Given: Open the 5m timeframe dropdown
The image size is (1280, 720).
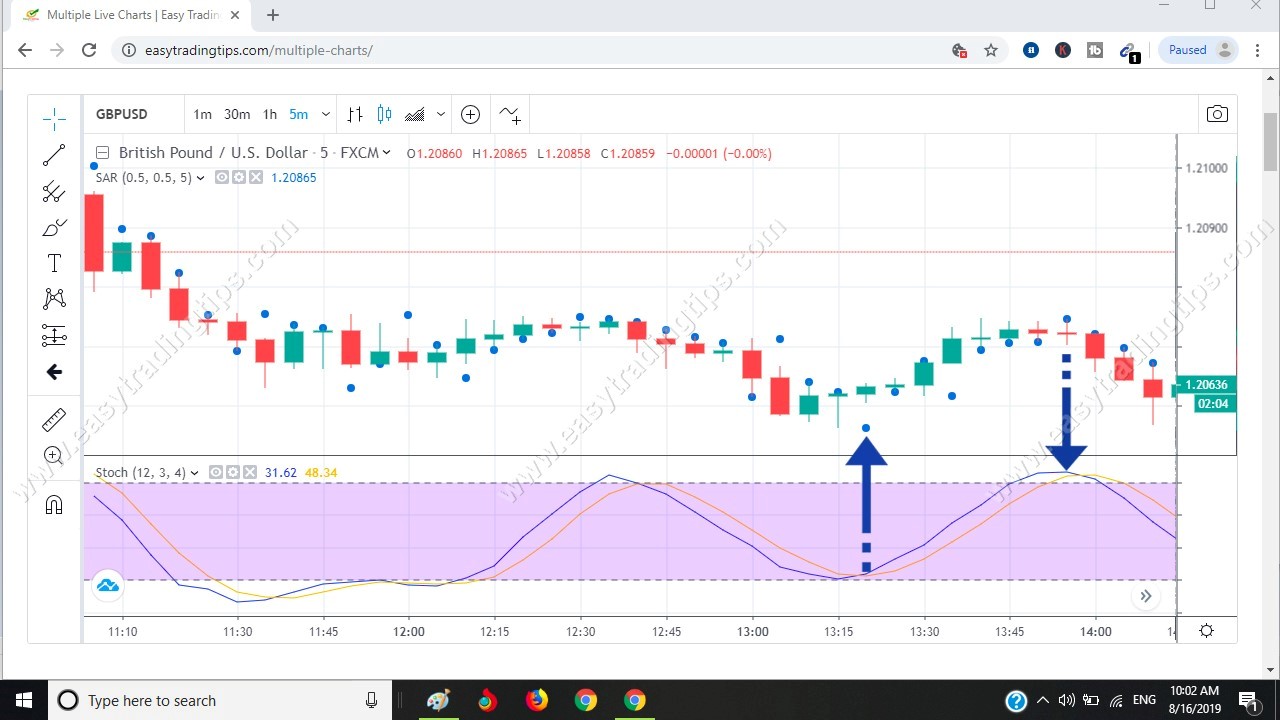Looking at the screenshot, I should pos(325,114).
